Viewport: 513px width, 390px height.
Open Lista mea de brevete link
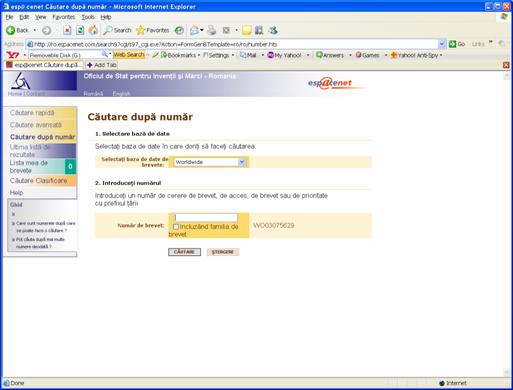coord(29,167)
